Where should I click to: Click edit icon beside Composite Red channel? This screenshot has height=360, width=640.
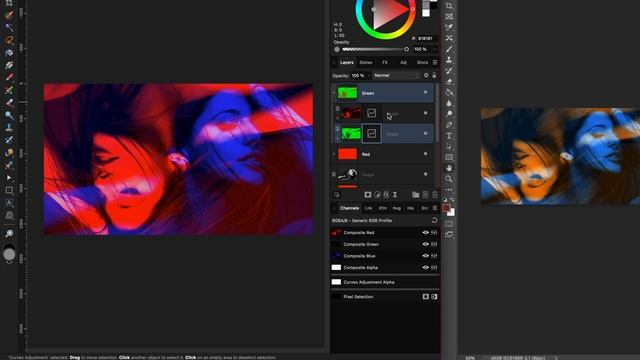click(x=434, y=233)
